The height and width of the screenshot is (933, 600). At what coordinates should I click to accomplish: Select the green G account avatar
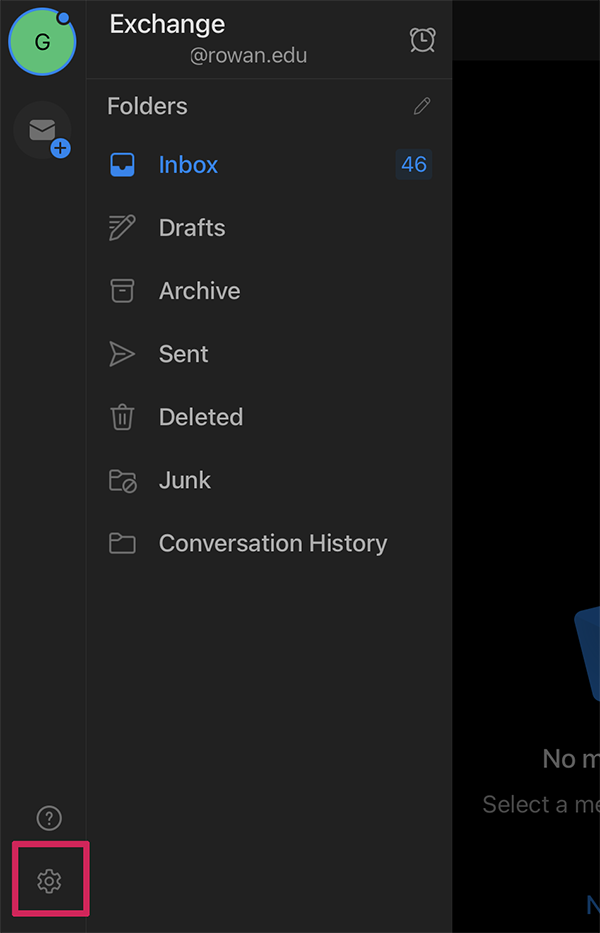click(x=42, y=42)
